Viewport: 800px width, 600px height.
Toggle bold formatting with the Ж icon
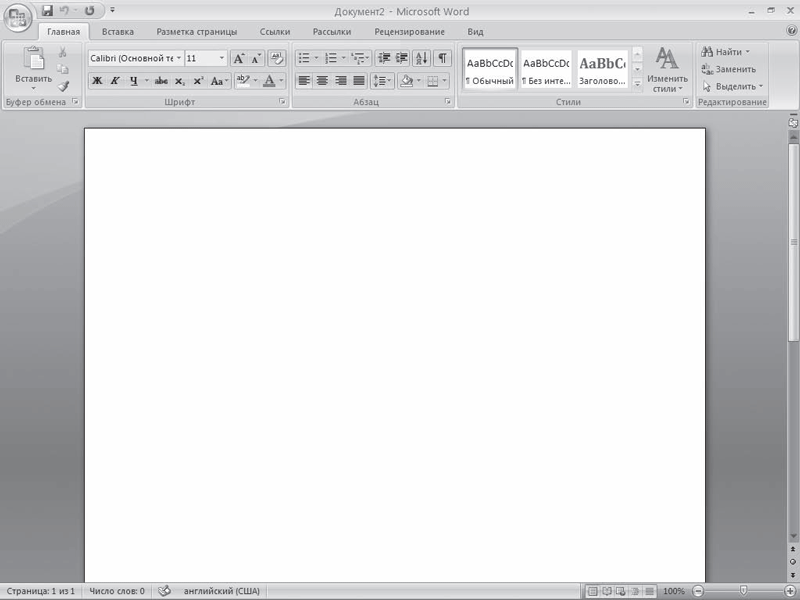tap(97, 79)
